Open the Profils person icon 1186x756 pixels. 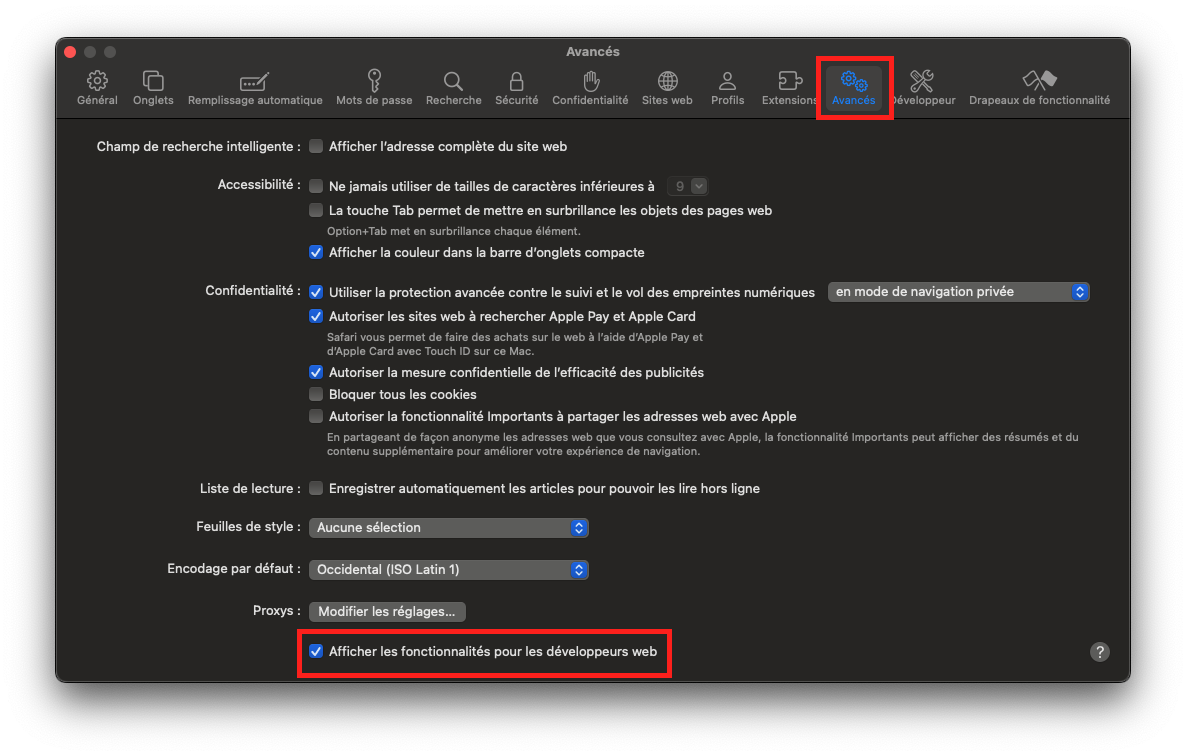coord(728,80)
